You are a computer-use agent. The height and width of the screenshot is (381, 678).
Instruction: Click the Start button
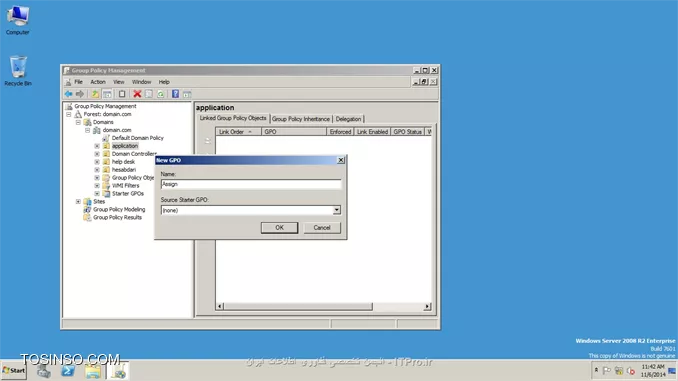point(13,371)
